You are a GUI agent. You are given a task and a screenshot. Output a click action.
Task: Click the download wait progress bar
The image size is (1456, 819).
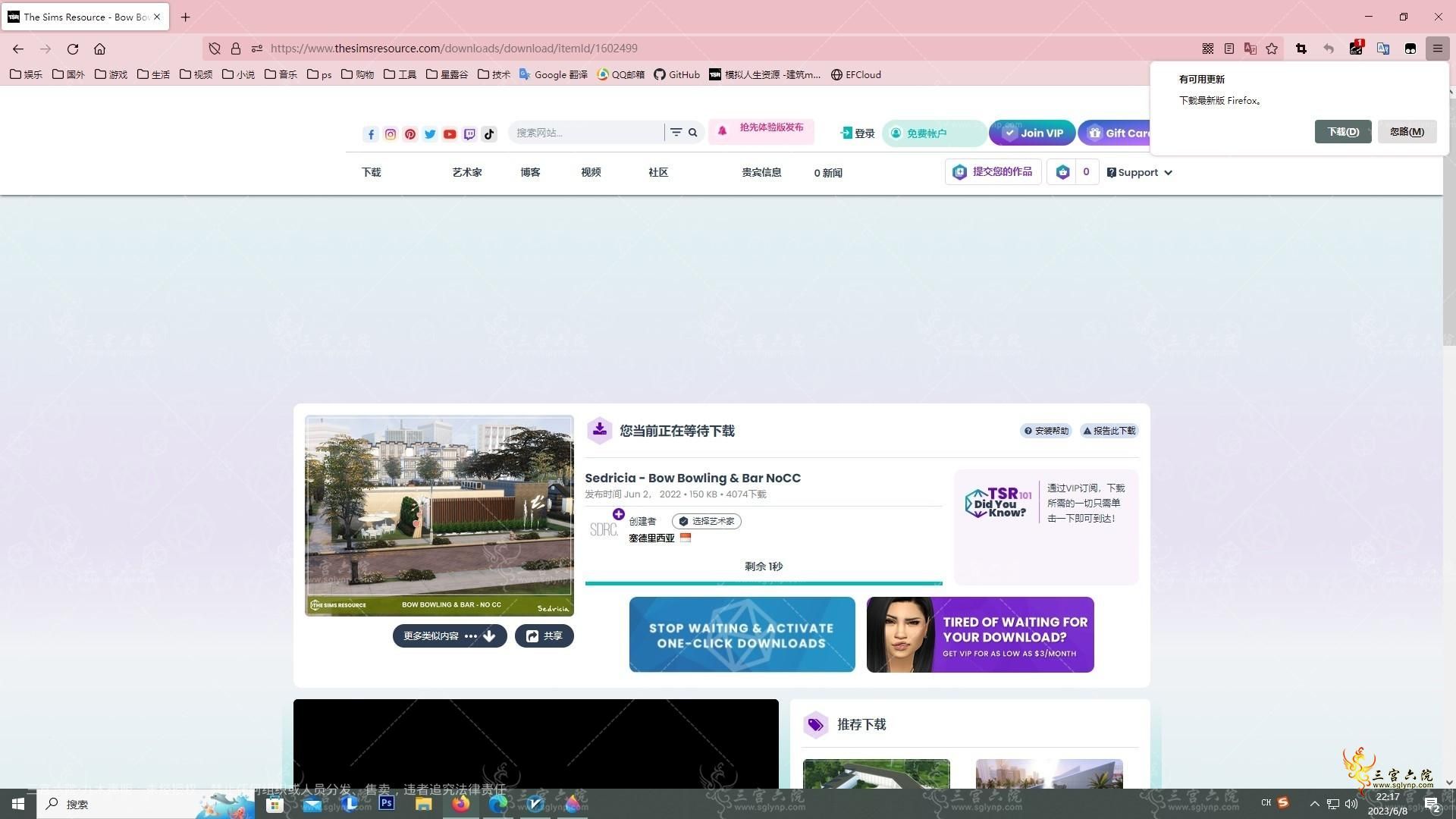(764, 583)
